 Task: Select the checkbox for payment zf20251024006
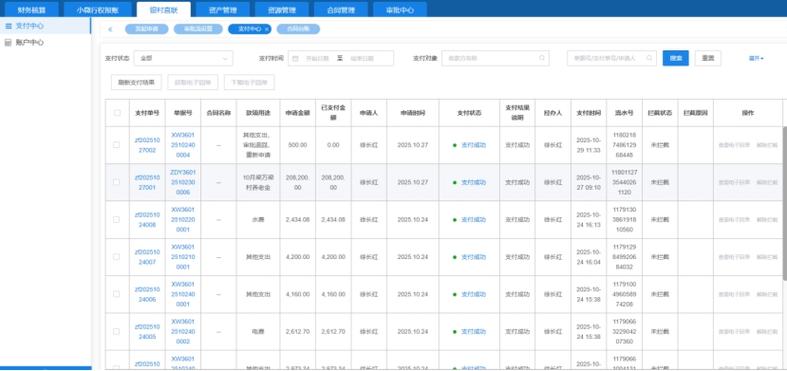[x=117, y=294]
